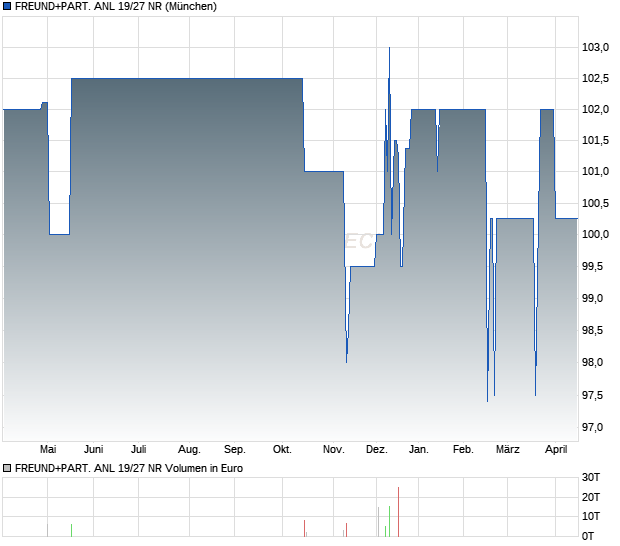Click the tall green volume bar in December
Viewport: 620px width, 546px height.
tap(389, 521)
